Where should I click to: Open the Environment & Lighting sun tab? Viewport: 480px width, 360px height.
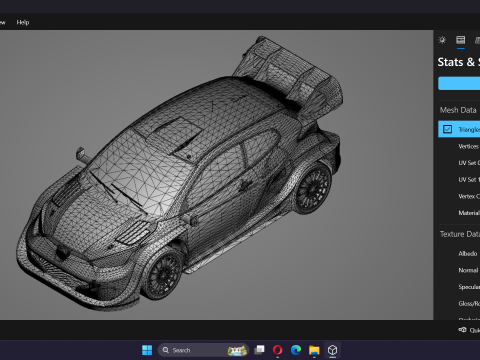442,40
